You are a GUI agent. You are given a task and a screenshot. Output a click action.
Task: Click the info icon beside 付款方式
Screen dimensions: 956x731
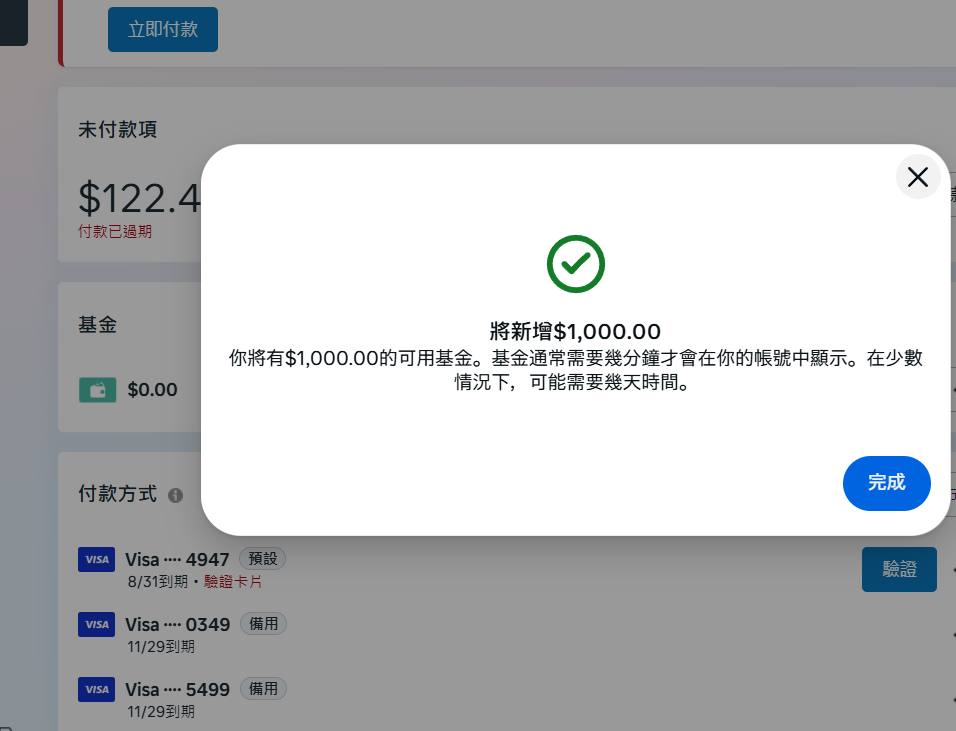pos(176,495)
